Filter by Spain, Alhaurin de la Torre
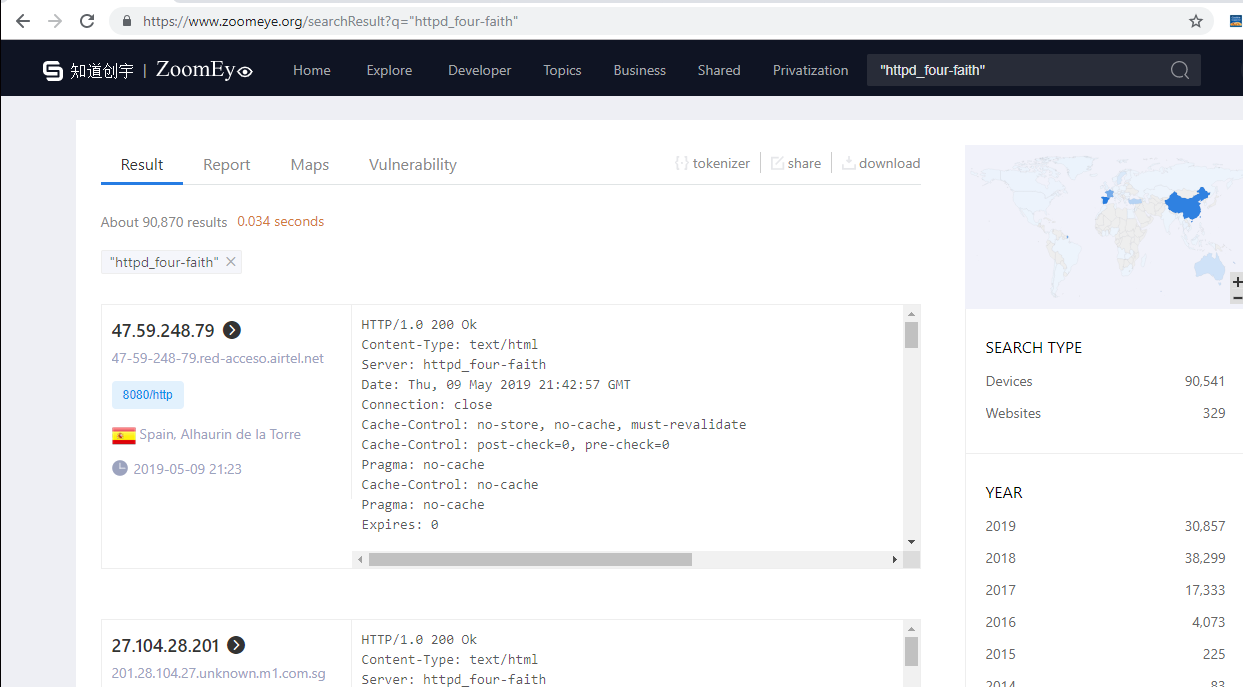 pyautogui.click(x=221, y=435)
